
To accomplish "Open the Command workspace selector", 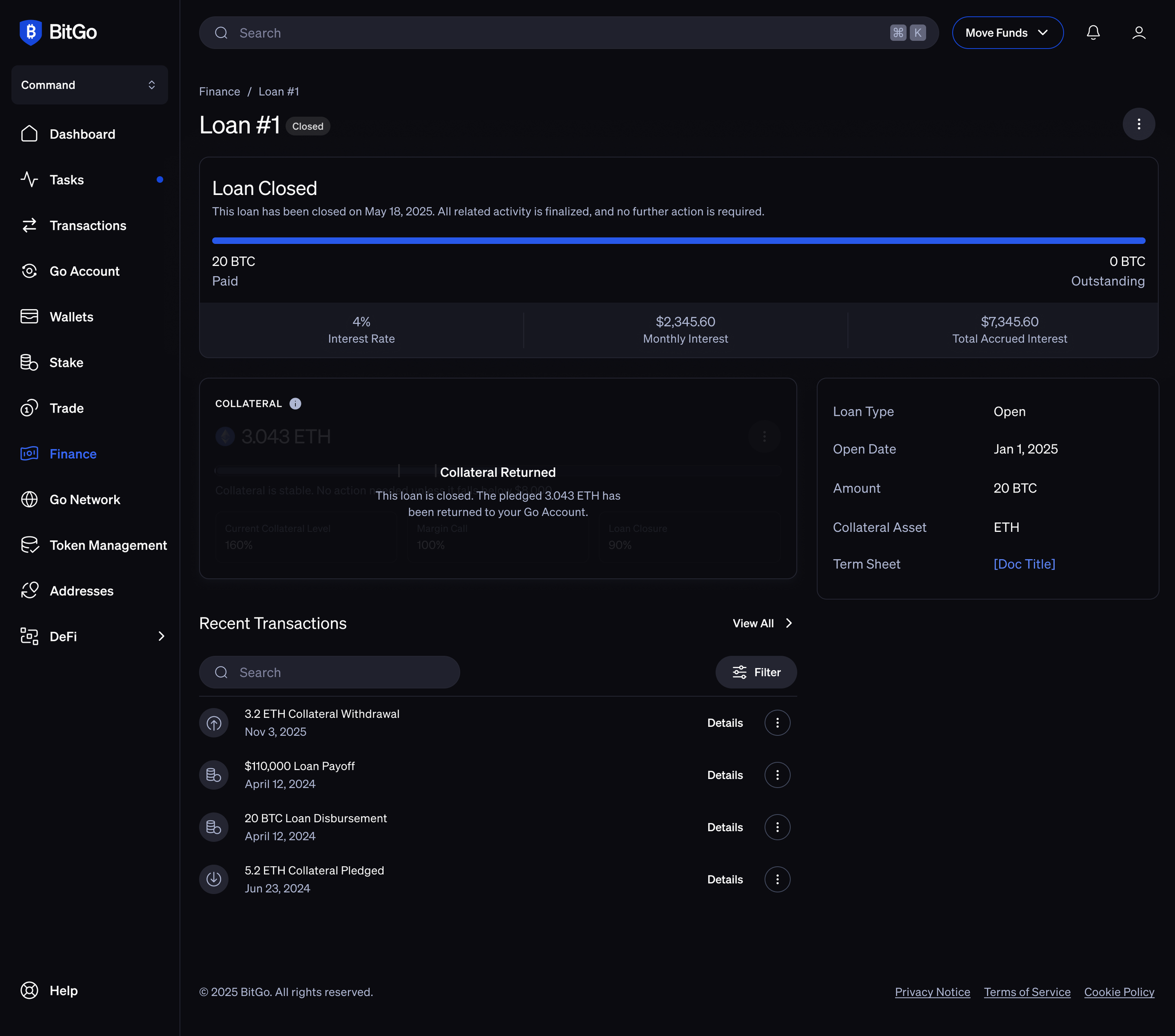I will [90, 85].
